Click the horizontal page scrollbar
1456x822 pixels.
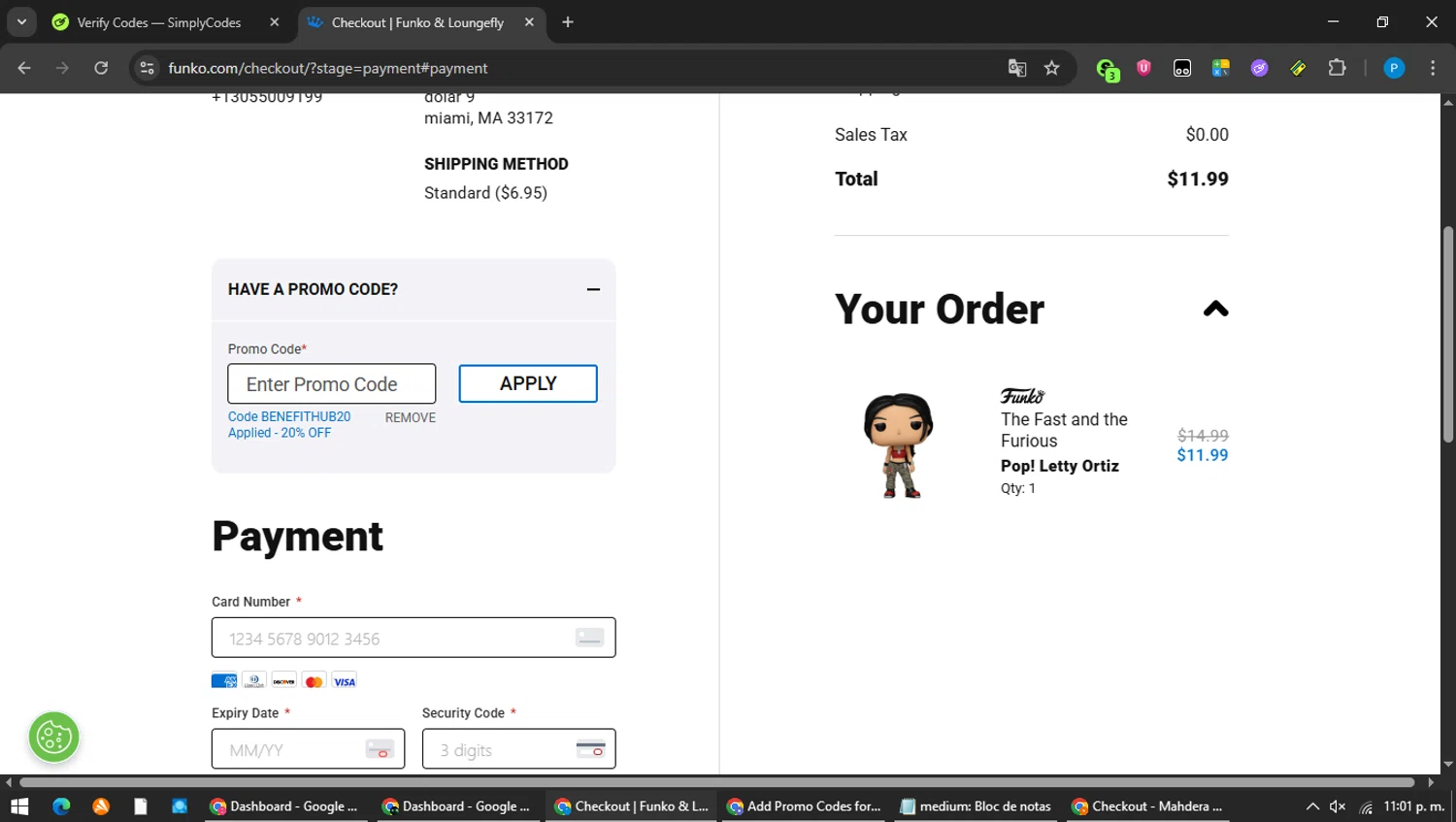pyautogui.click(x=717, y=782)
